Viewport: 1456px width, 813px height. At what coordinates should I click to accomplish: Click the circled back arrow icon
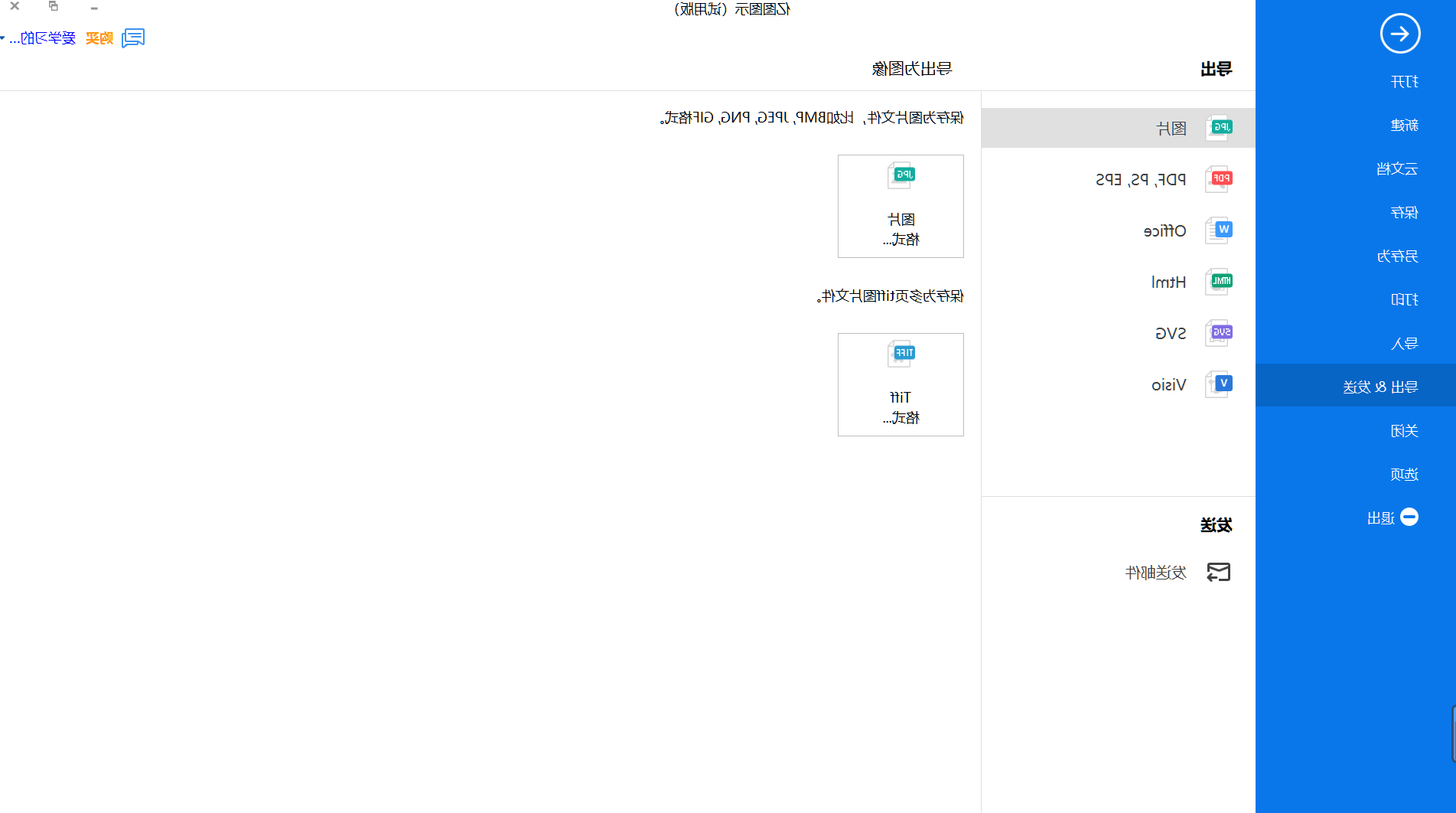pos(1400,34)
